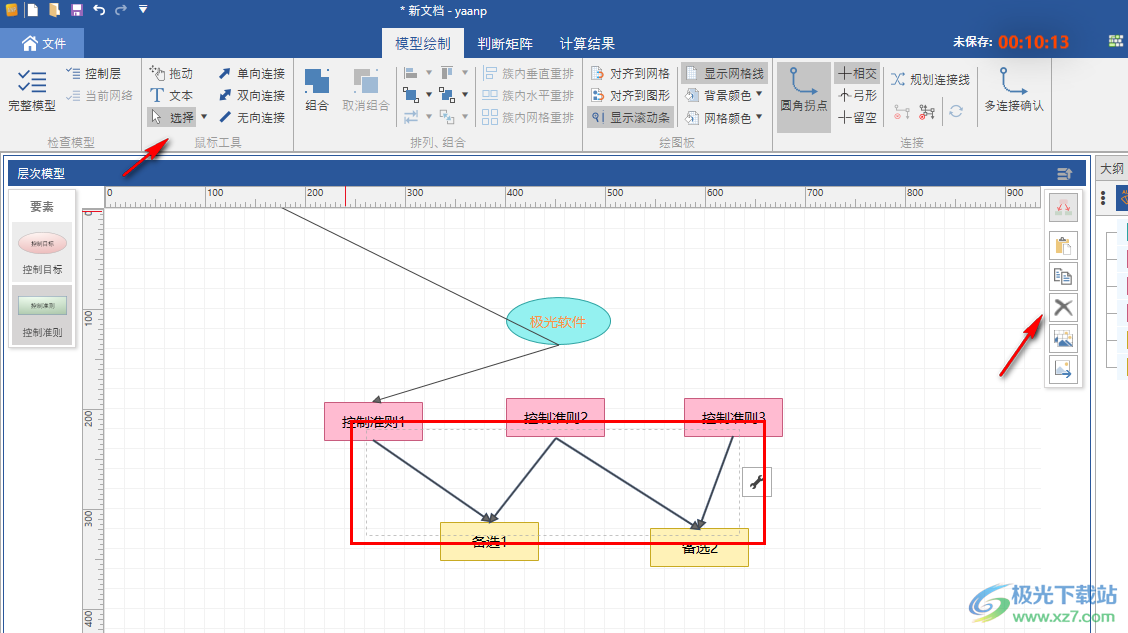Click the copy icon in side toolbar
The image size is (1128, 633).
1063,276
